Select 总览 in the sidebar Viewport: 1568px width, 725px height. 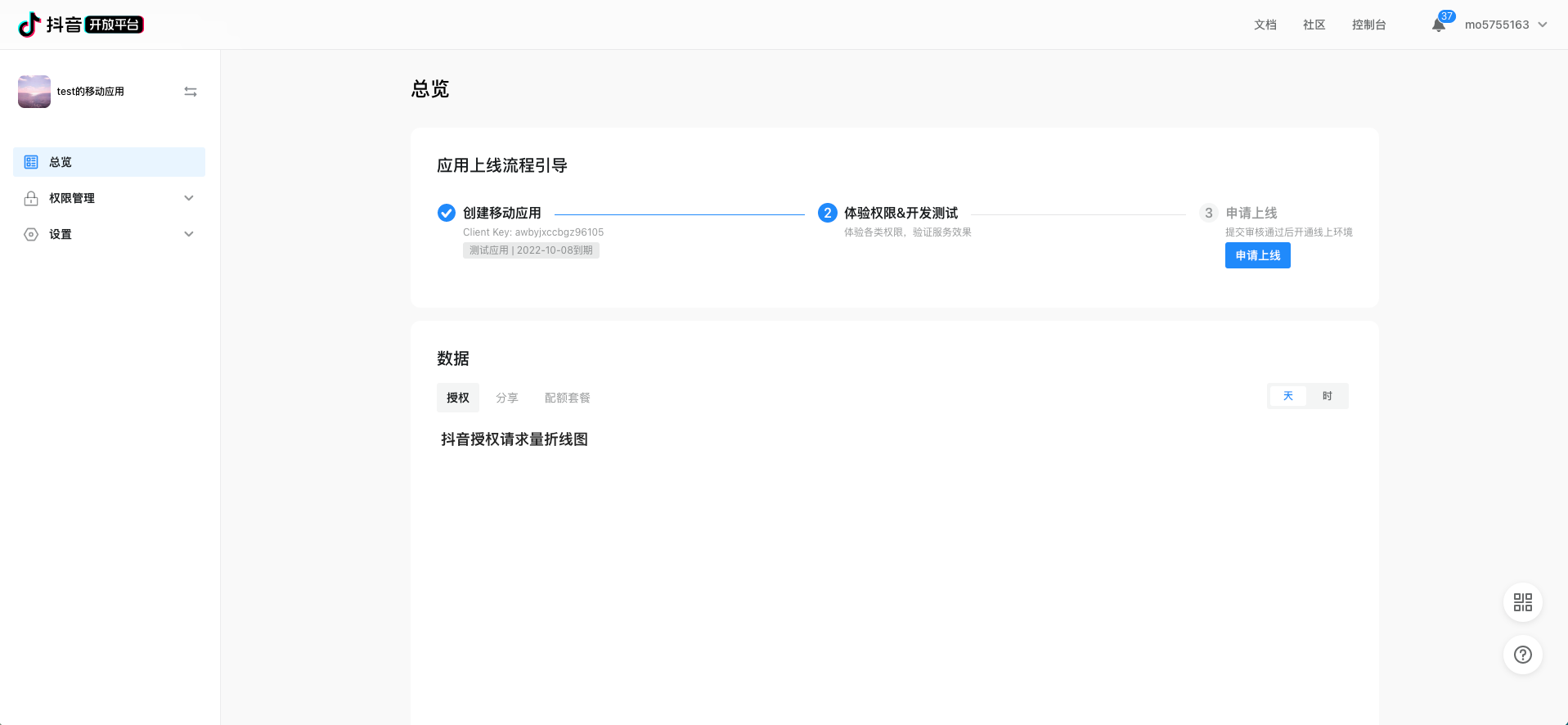pyautogui.click(x=109, y=162)
